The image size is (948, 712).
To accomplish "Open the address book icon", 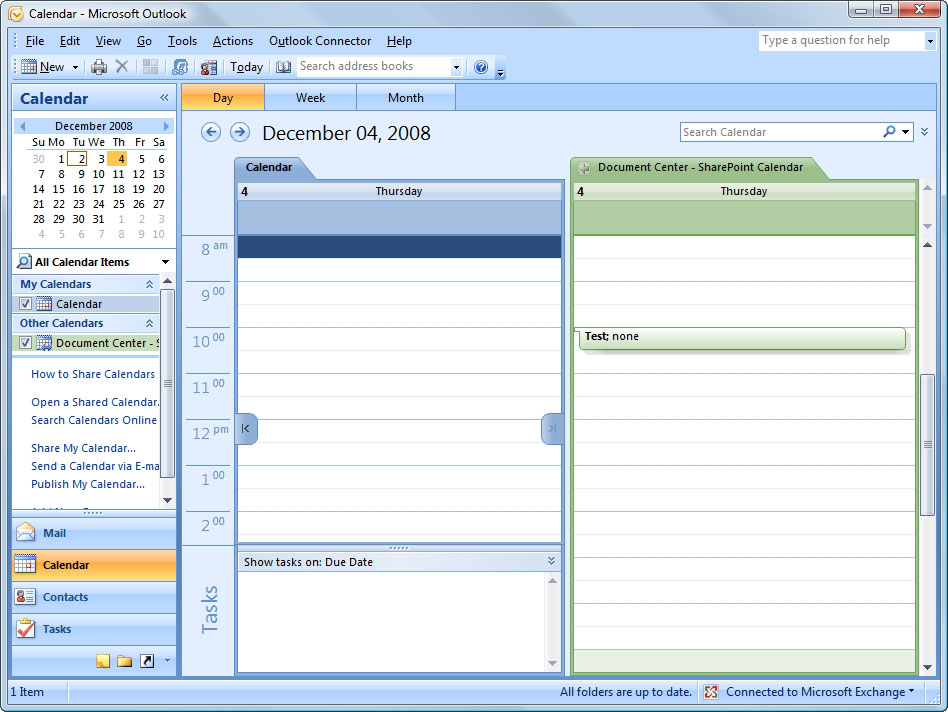I will (x=284, y=67).
